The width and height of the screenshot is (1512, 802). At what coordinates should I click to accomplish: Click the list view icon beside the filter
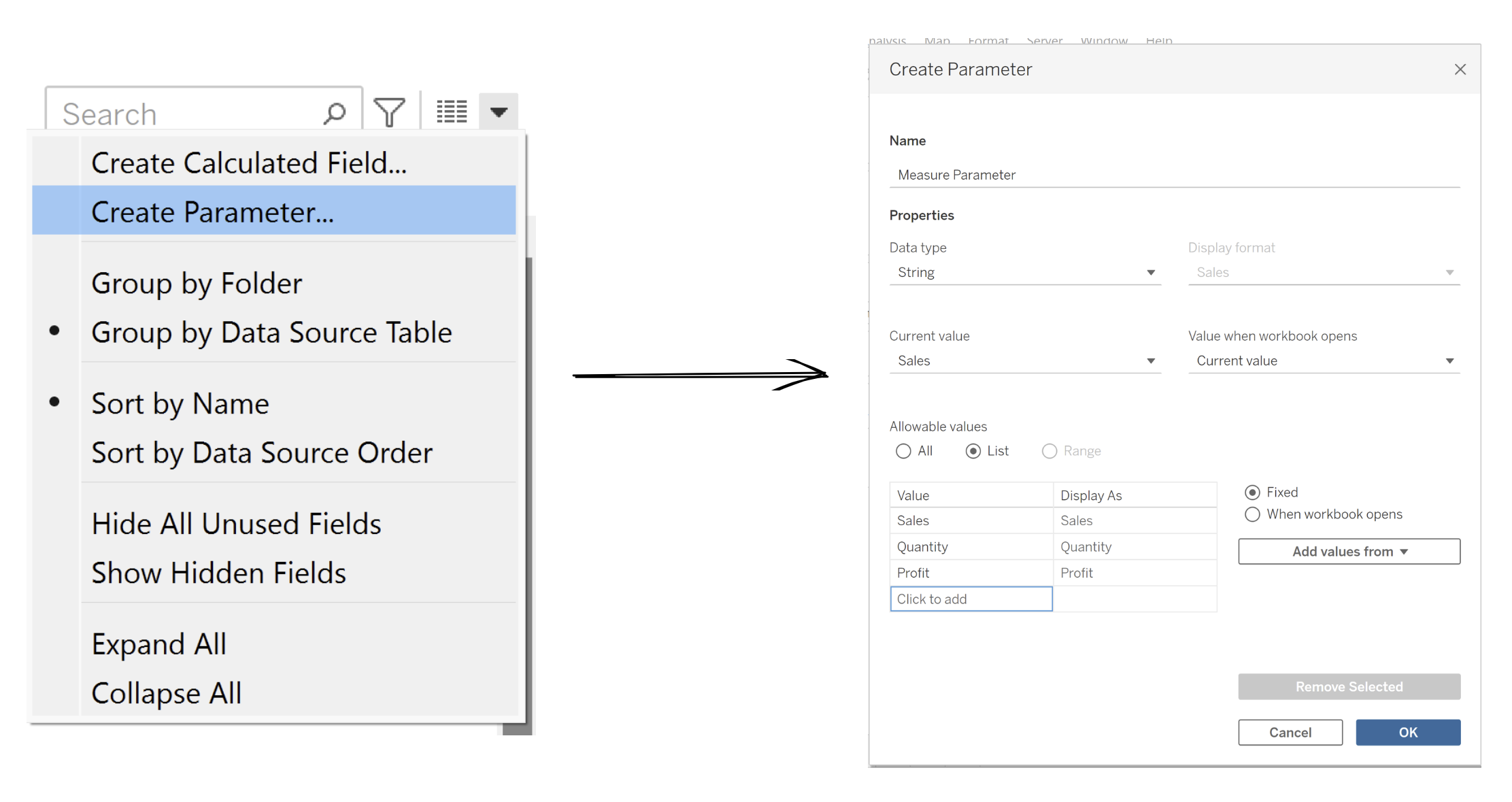pyautogui.click(x=451, y=111)
